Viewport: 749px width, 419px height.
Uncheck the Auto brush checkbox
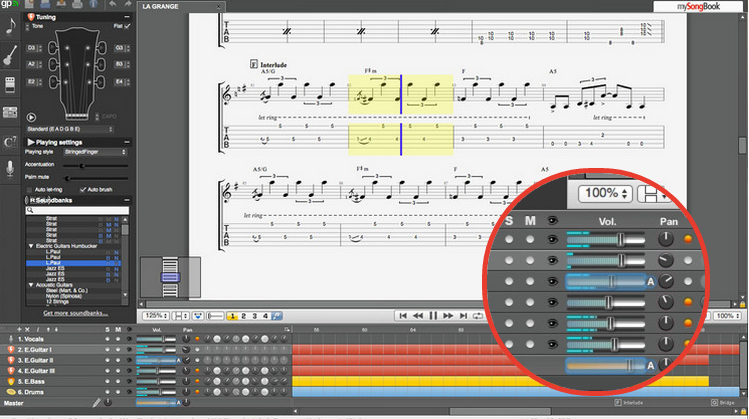point(81,189)
